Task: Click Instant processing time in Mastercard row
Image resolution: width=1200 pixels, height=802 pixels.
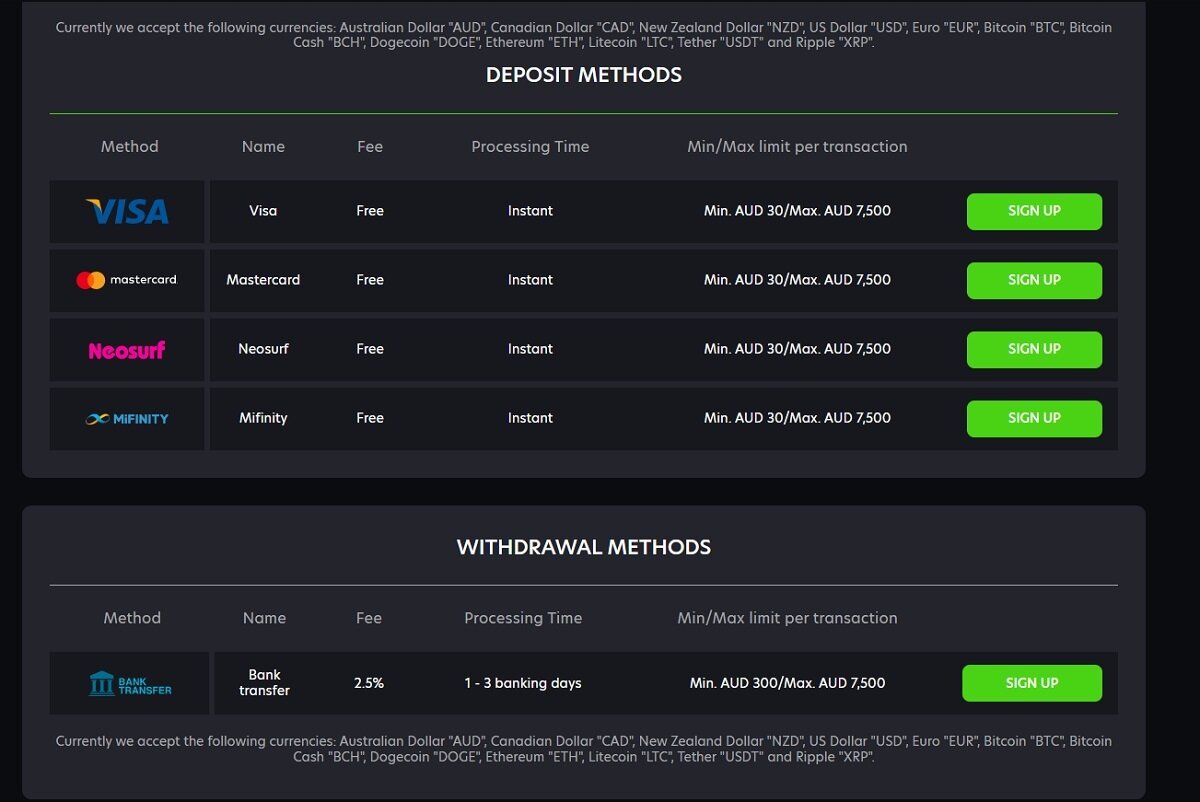Action: 530,280
